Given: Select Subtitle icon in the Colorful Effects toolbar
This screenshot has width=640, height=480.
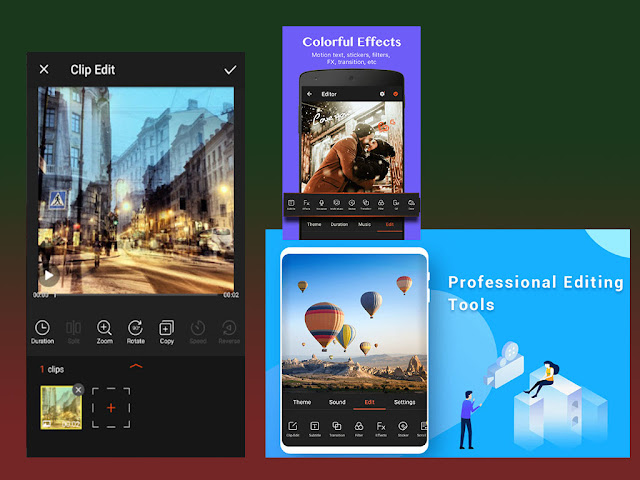Looking at the screenshot, I should coord(291,204).
